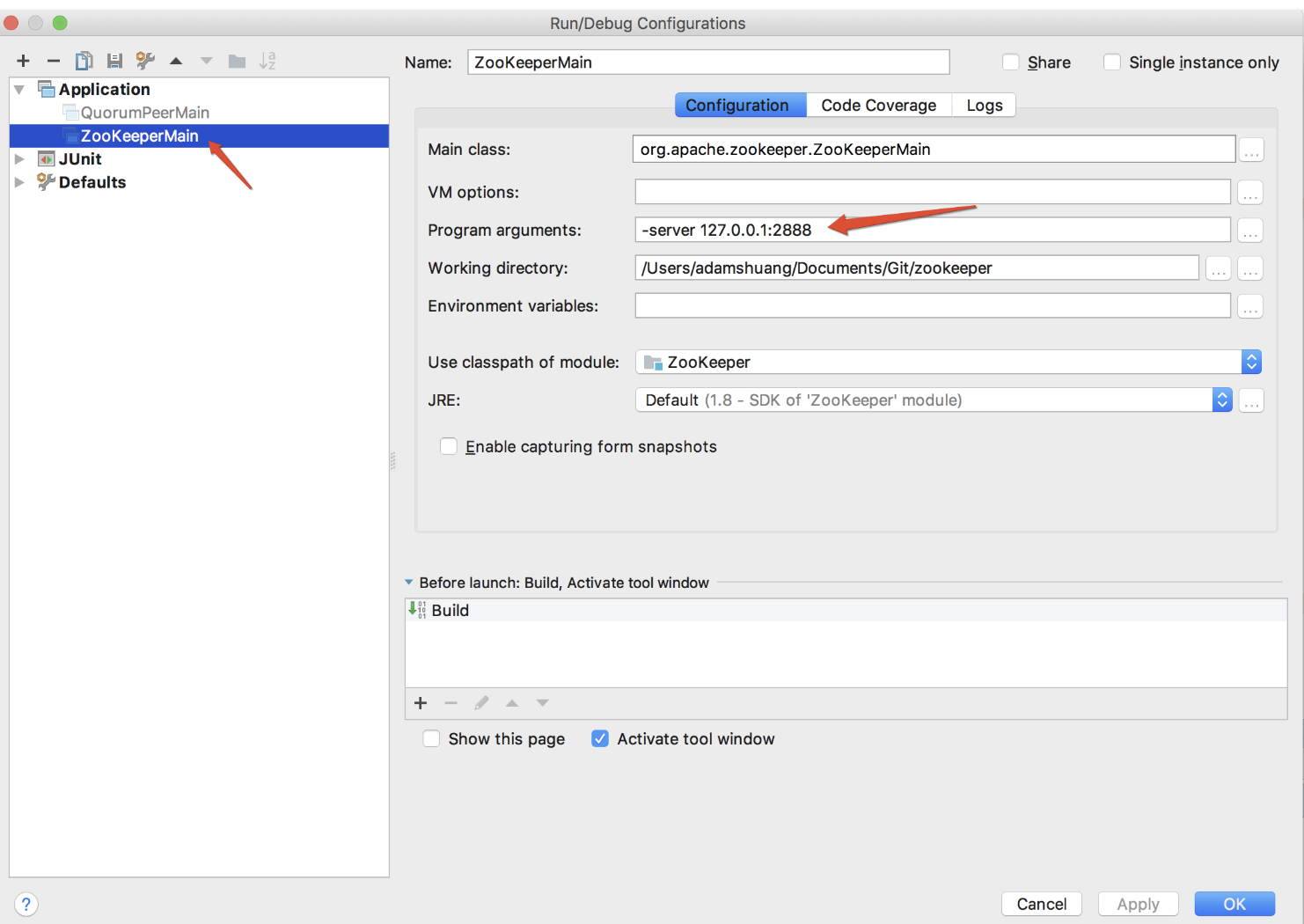1304x924 pixels.
Task: Select the Build before-launch task
Action: [846, 610]
